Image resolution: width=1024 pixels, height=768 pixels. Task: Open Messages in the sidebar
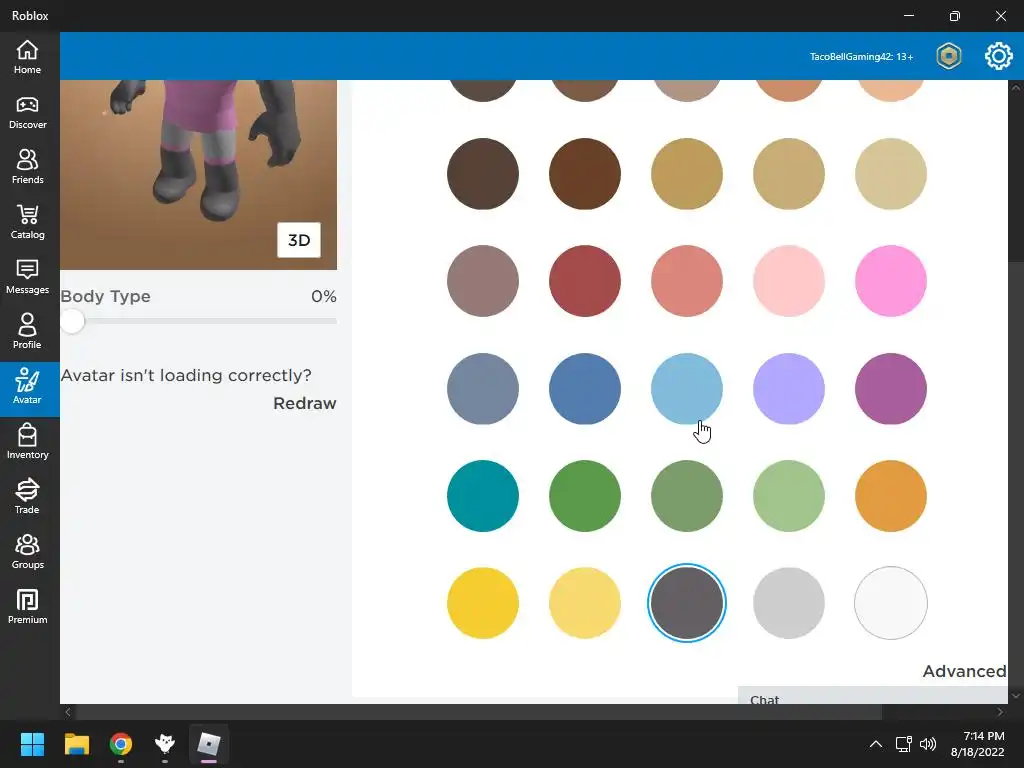pos(27,277)
